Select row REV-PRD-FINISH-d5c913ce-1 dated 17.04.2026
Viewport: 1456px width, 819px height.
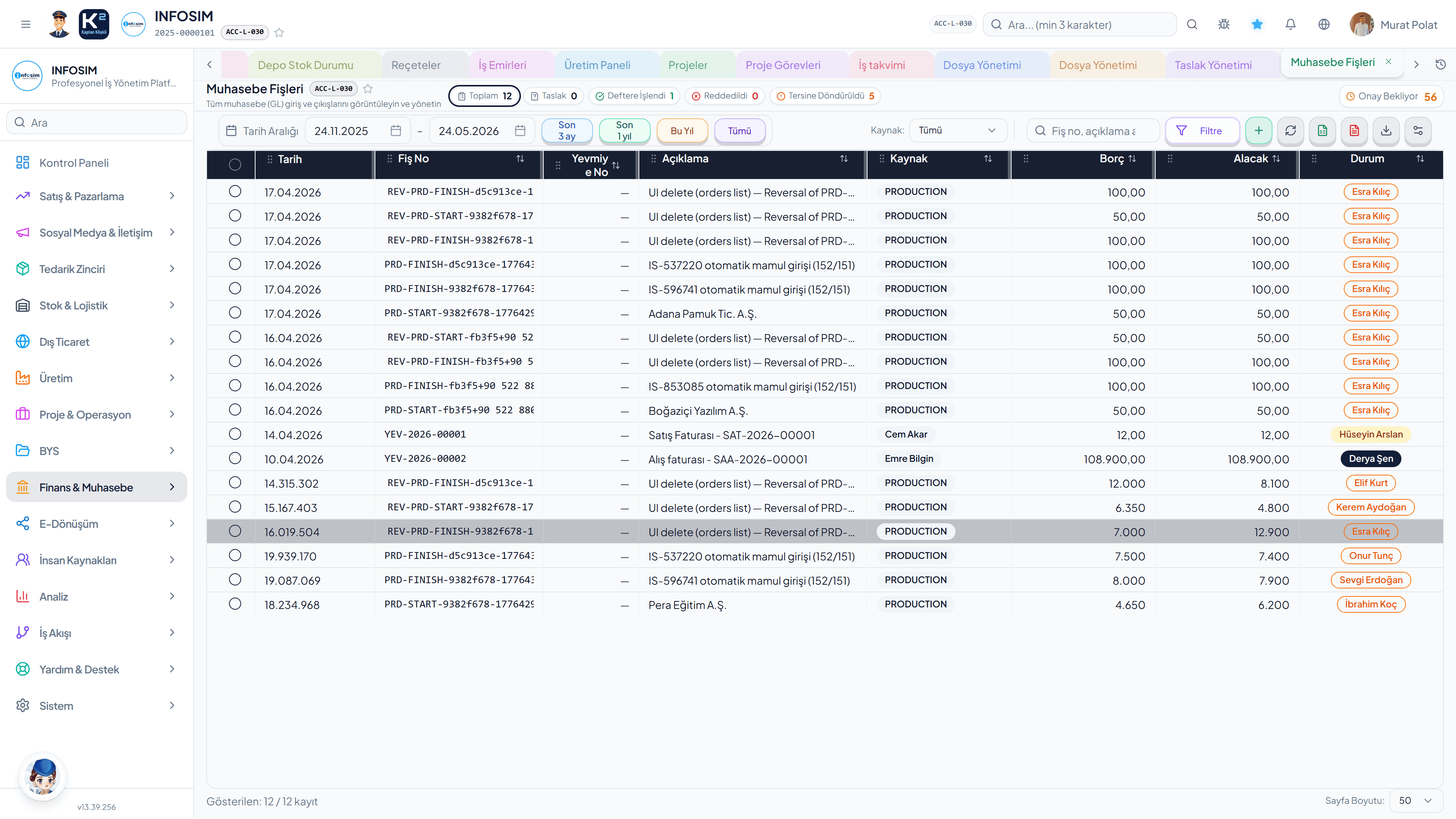point(235,191)
